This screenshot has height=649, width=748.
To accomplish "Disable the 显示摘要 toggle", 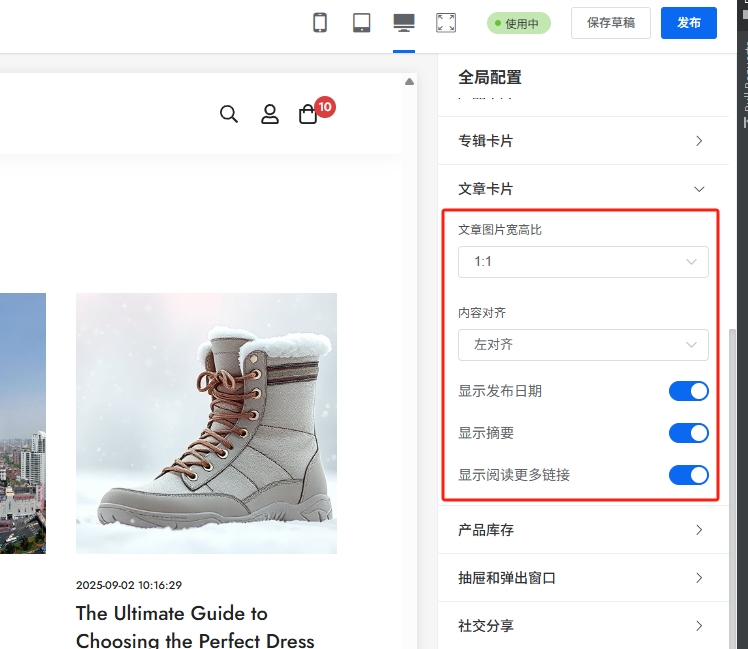I will [688, 433].
